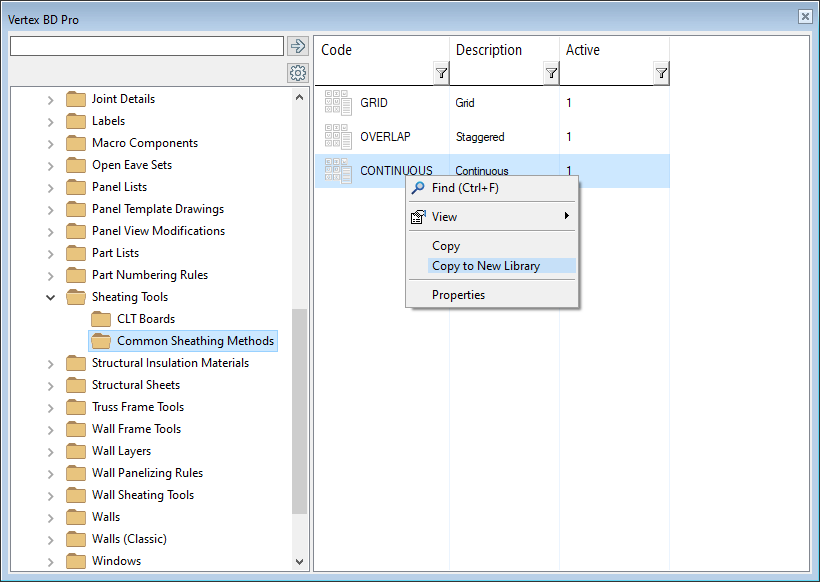
Task: Select the Windows folder in tree
Action: [x=116, y=561]
